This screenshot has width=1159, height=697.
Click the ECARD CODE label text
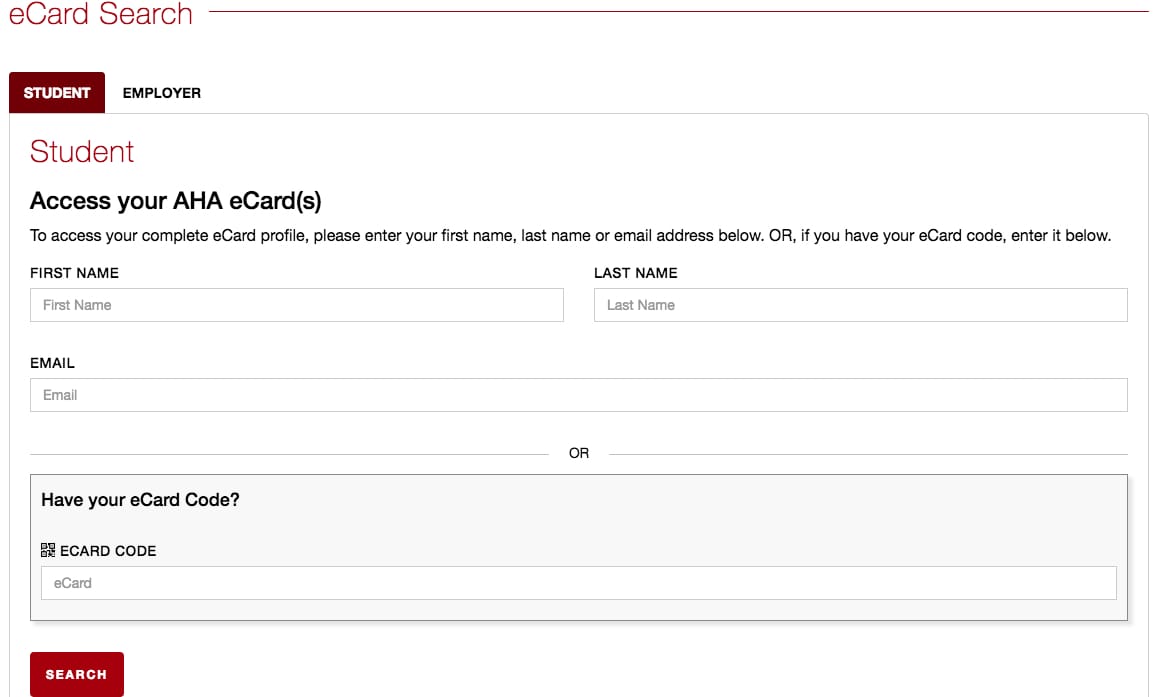(x=108, y=551)
